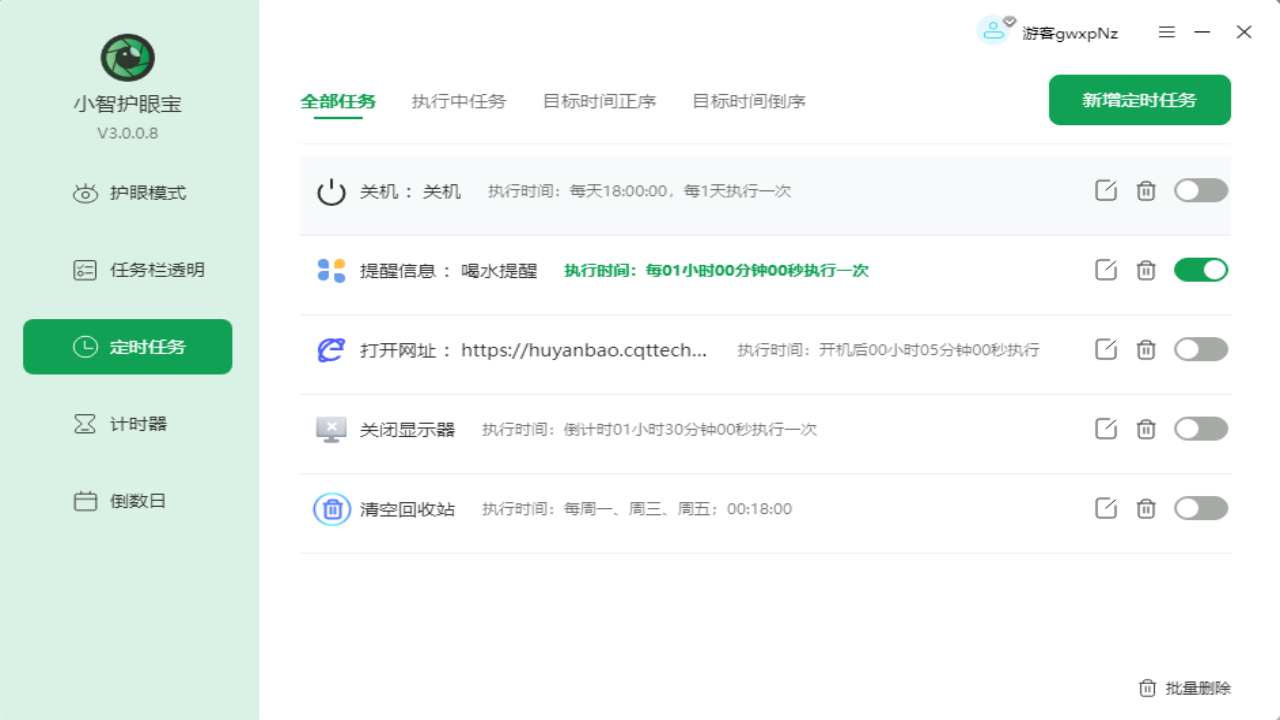
Task: Enable the 关闭显示器 task toggle
Action: tap(1200, 428)
